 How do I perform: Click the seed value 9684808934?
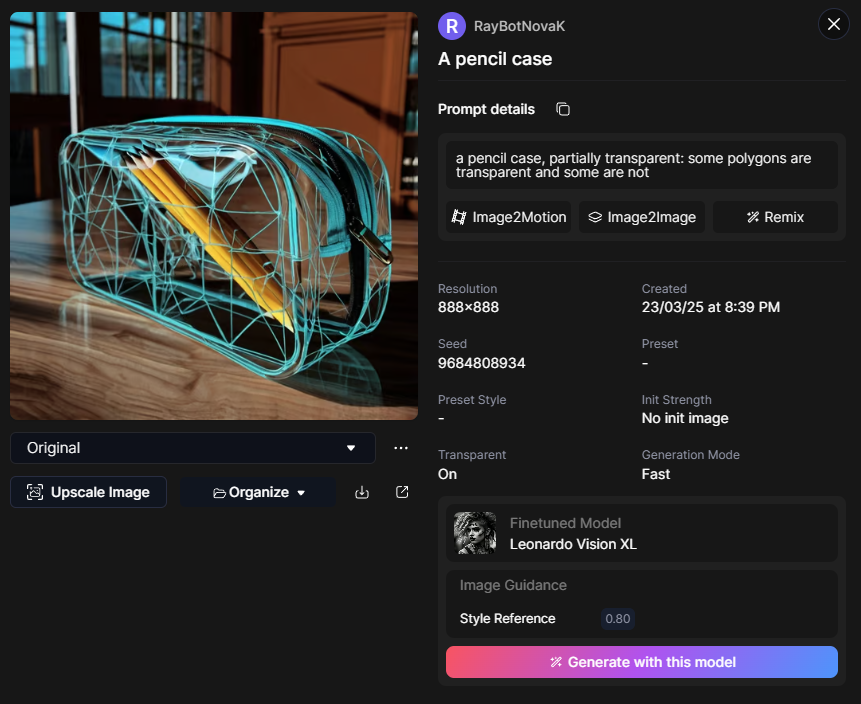pyautogui.click(x=482, y=363)
